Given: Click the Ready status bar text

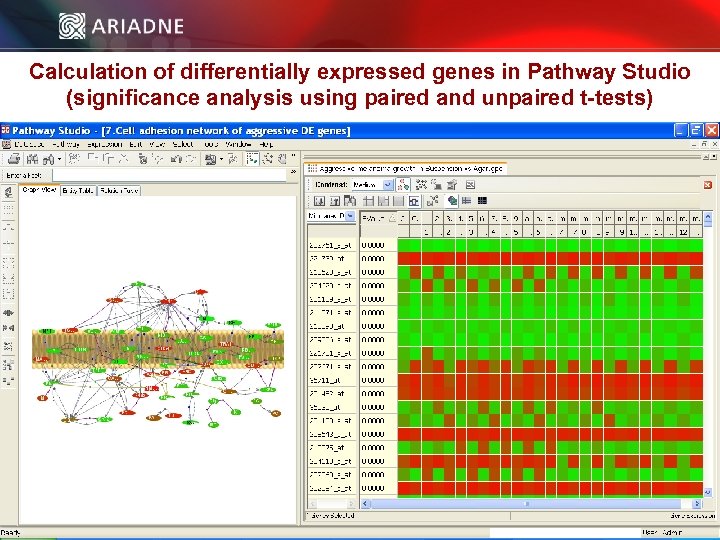Looking at the screenshot, I should tap(10, 533).
